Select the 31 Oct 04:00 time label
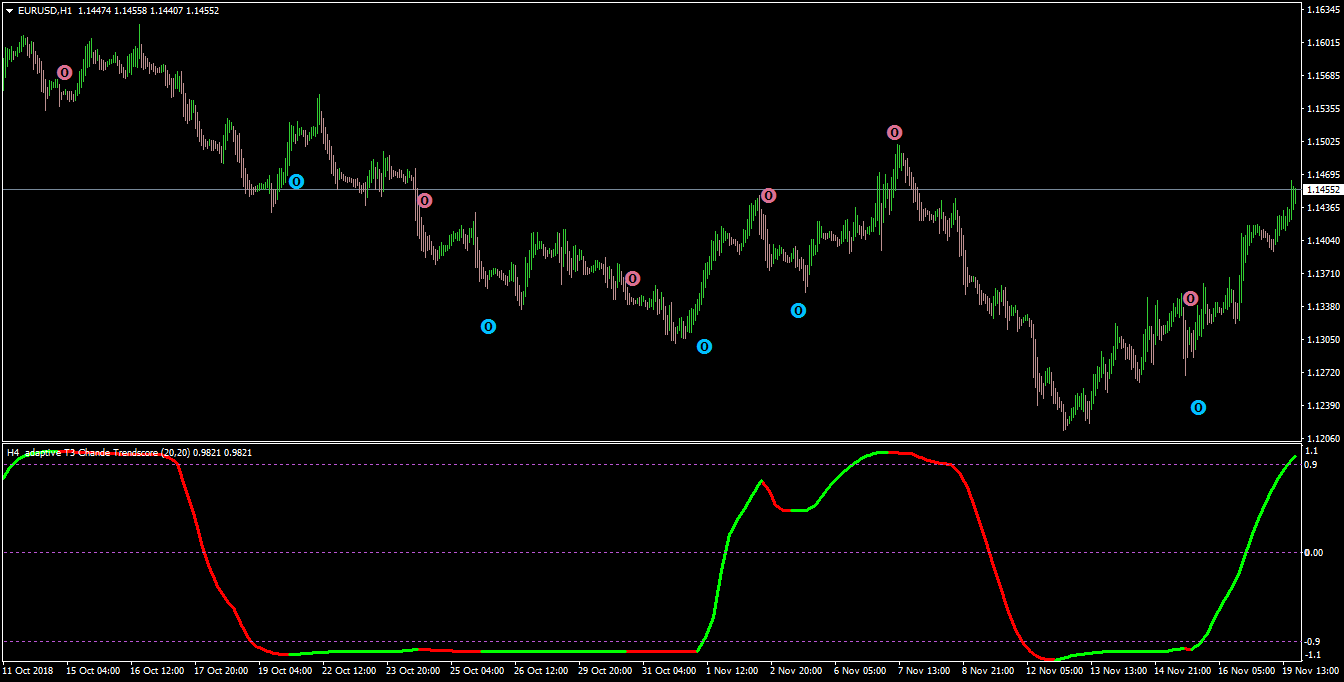 click(x=669, y=671)
